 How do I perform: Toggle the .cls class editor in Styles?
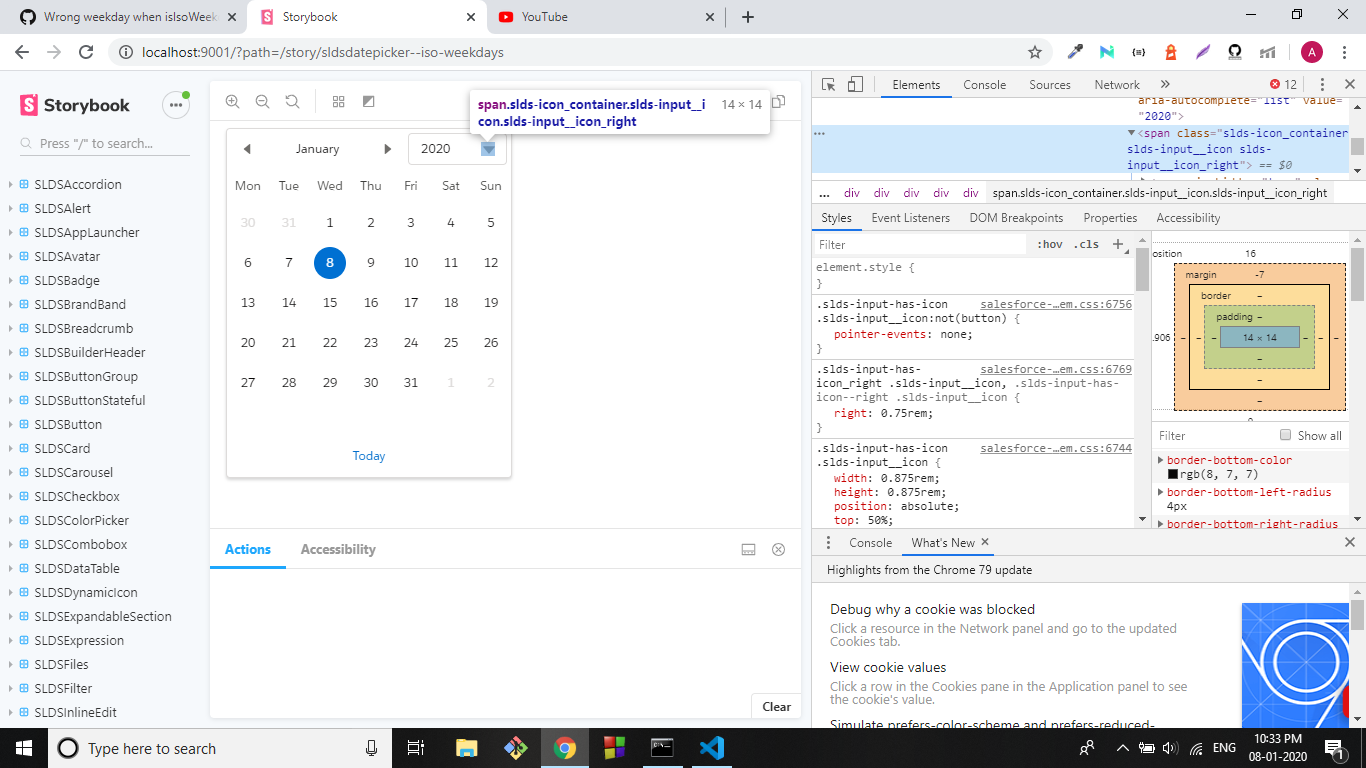point(1085,243)
